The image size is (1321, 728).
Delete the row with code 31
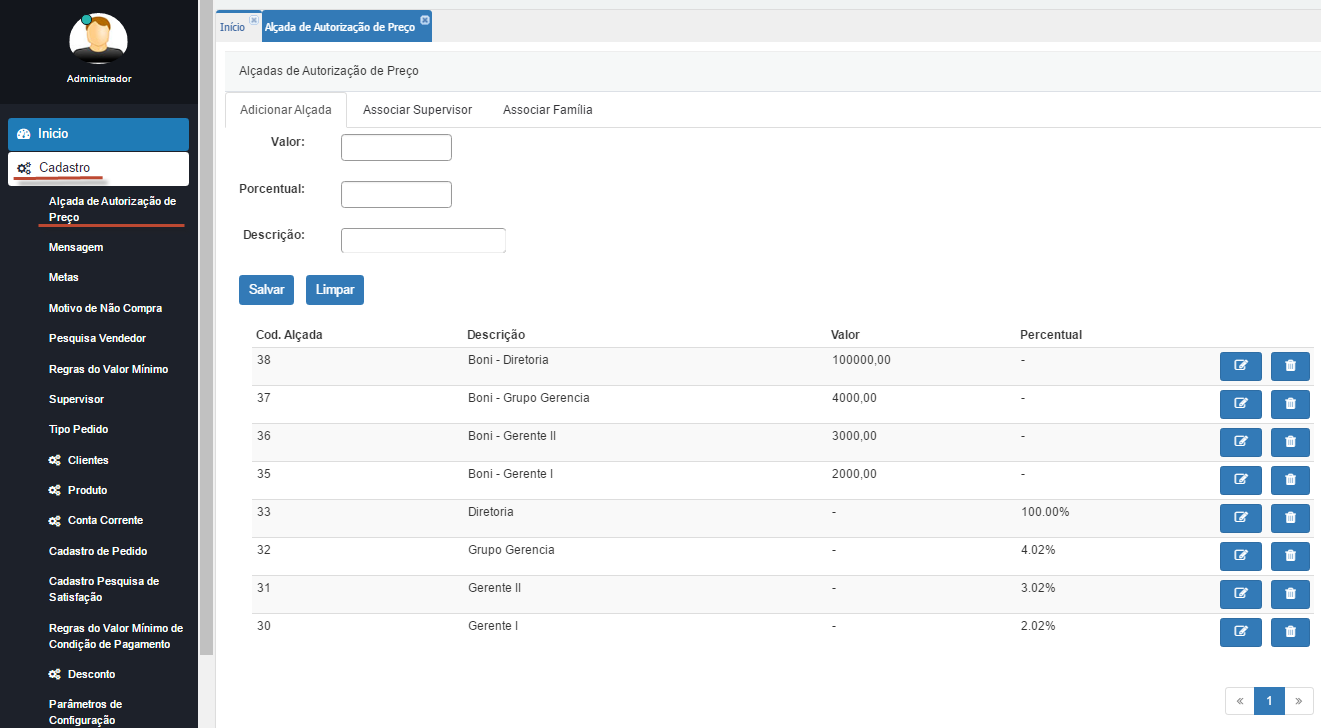1290,594
